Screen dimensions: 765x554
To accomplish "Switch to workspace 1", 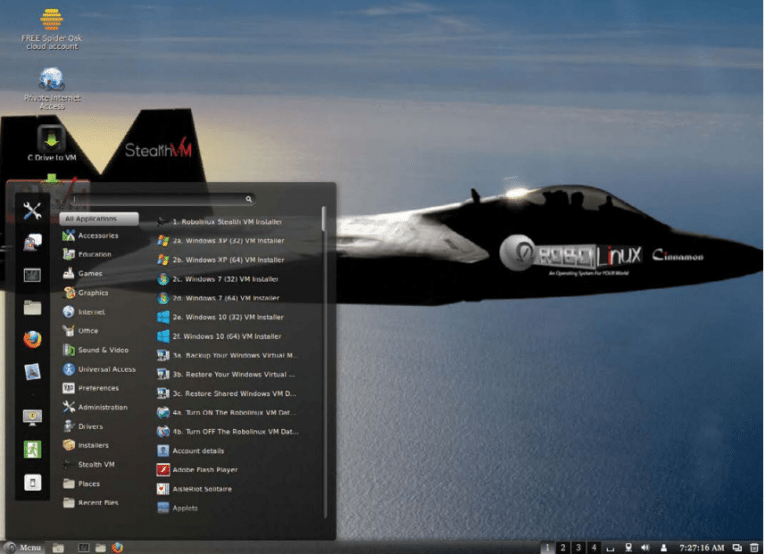I will point(547,548).
